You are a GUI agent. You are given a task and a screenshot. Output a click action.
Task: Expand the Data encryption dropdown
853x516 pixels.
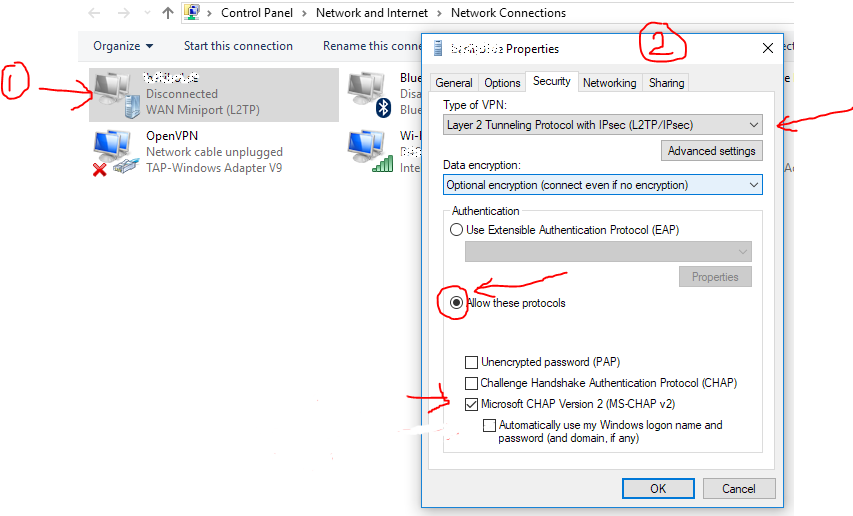pos(603,185)
